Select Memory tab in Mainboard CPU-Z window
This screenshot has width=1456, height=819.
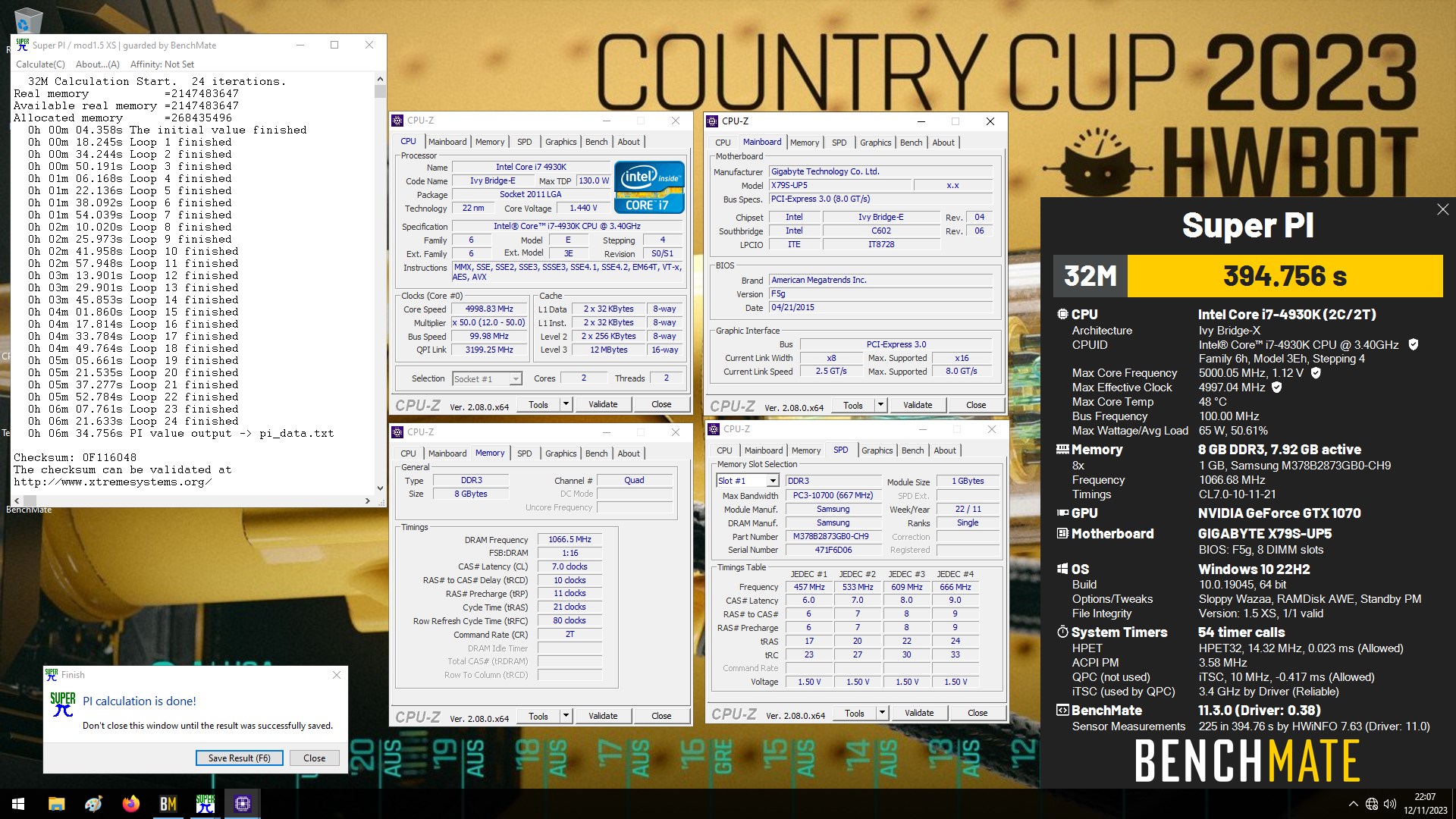tap(805, 143)
